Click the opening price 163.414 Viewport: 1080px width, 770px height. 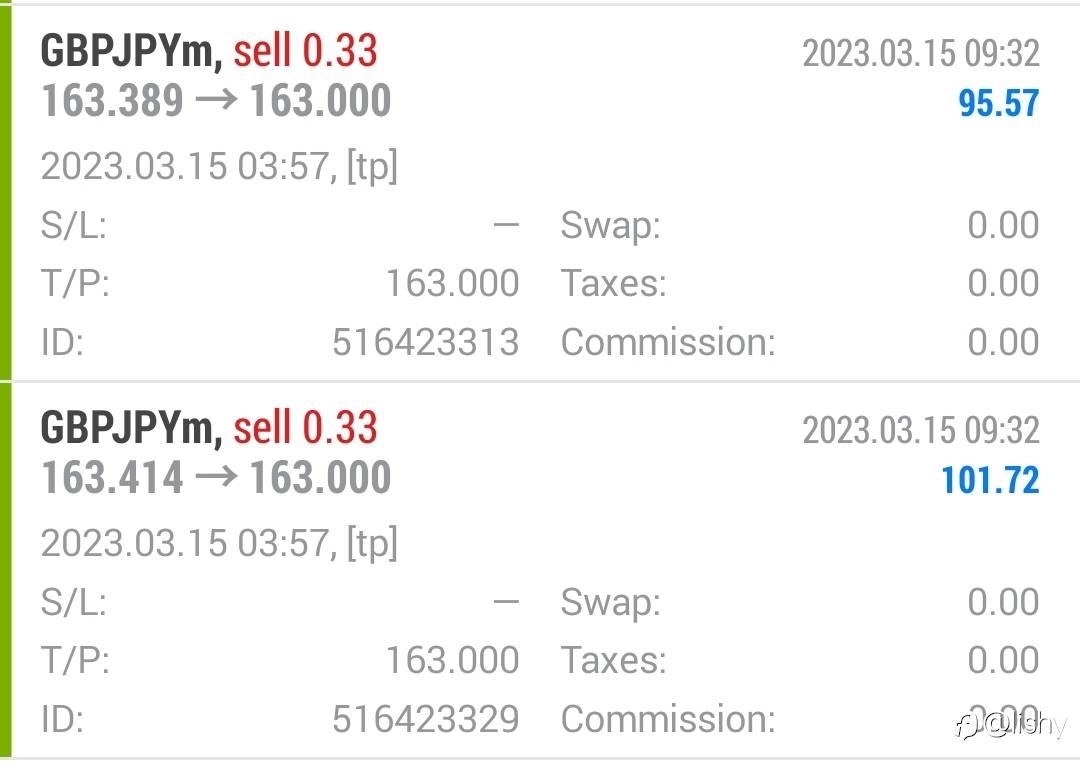point(112,478)
